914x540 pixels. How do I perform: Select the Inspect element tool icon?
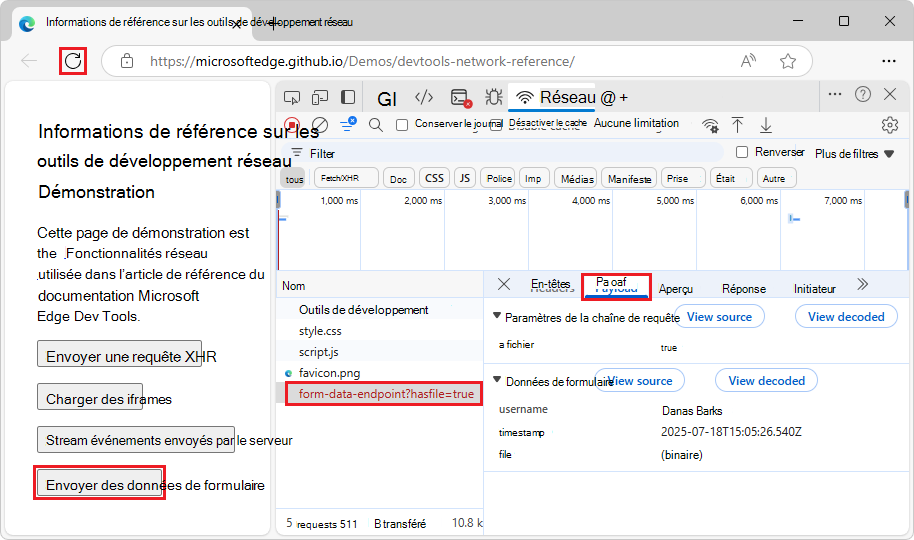pyautogui.click(x=292, y=97)
